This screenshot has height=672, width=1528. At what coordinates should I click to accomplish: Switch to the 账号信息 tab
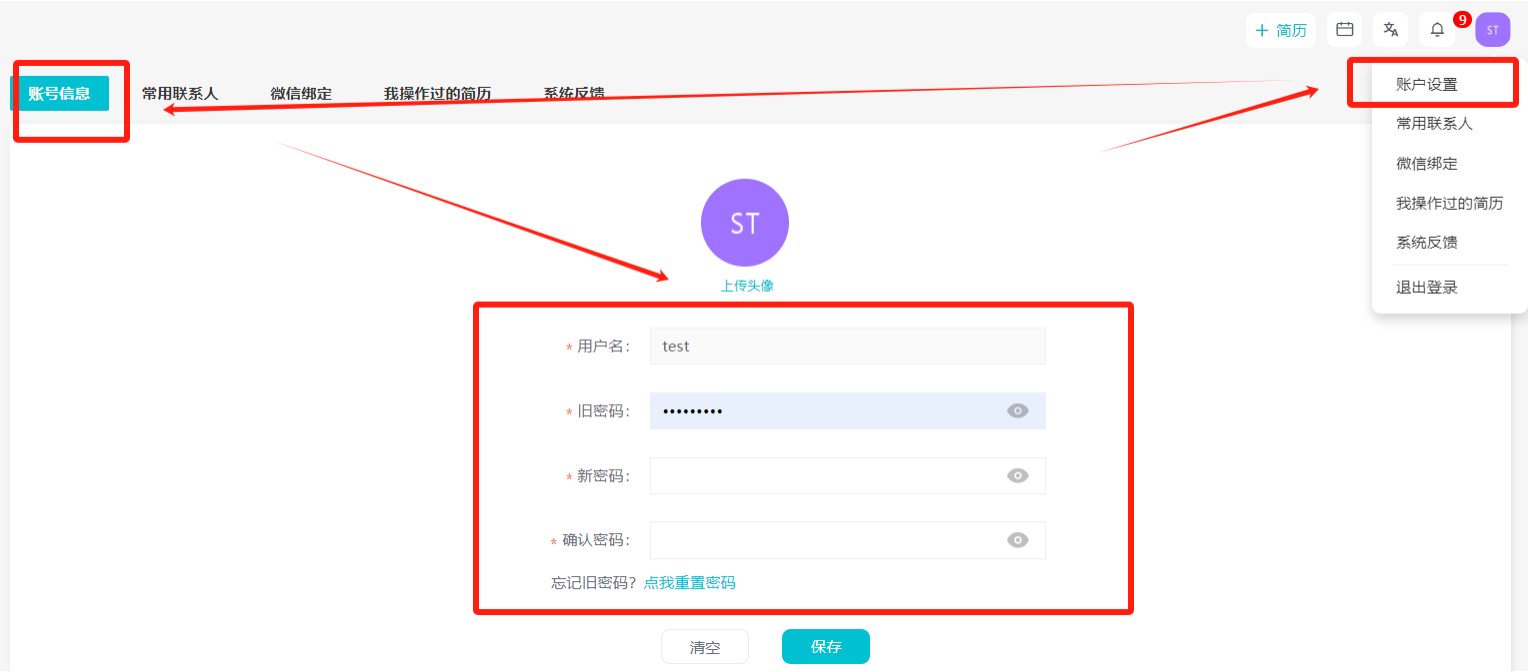(x=60, y=94)
